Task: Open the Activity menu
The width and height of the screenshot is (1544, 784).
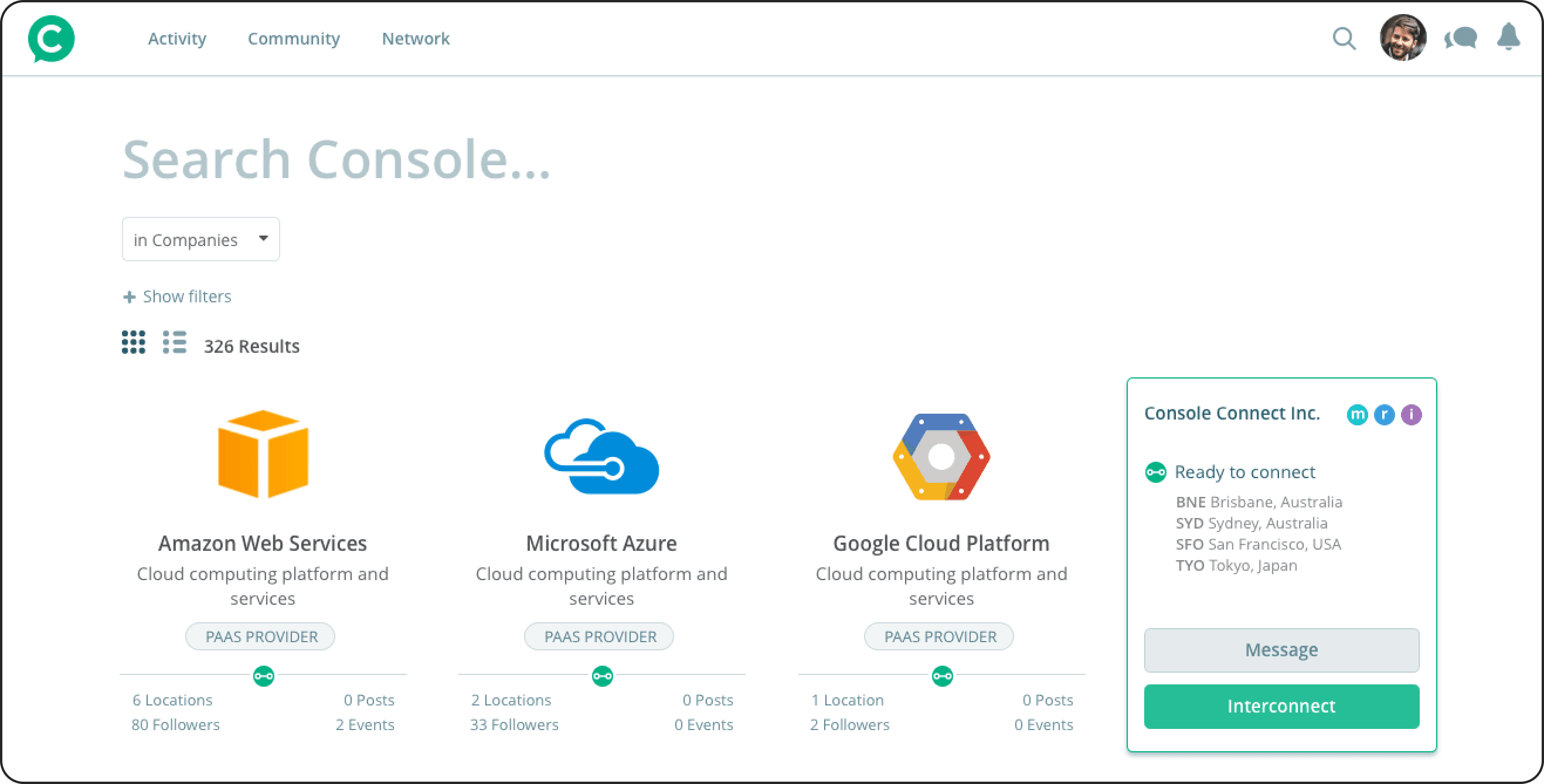Action: 177,39
